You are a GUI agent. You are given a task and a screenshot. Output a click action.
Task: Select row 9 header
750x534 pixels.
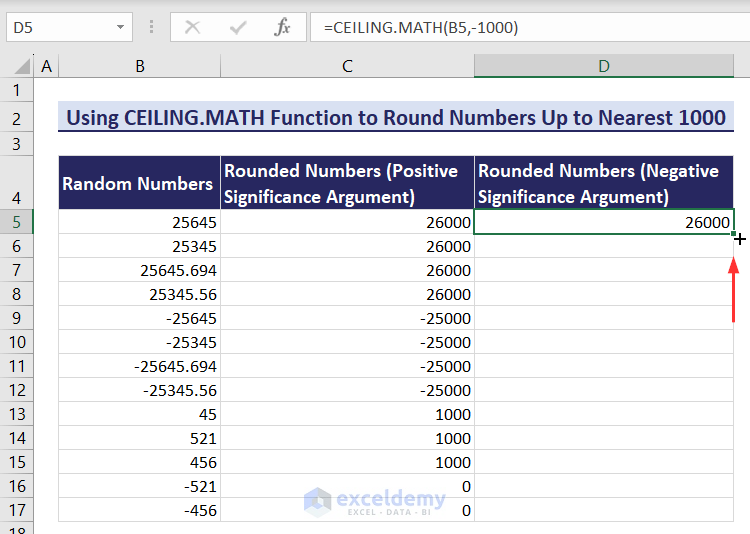17,318
